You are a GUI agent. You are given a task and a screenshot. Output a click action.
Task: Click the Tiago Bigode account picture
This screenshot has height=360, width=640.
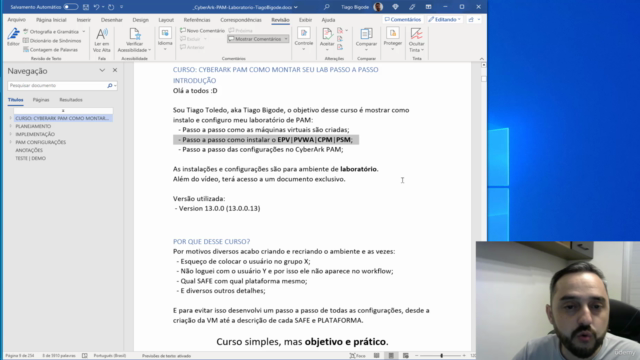point(378,7)
